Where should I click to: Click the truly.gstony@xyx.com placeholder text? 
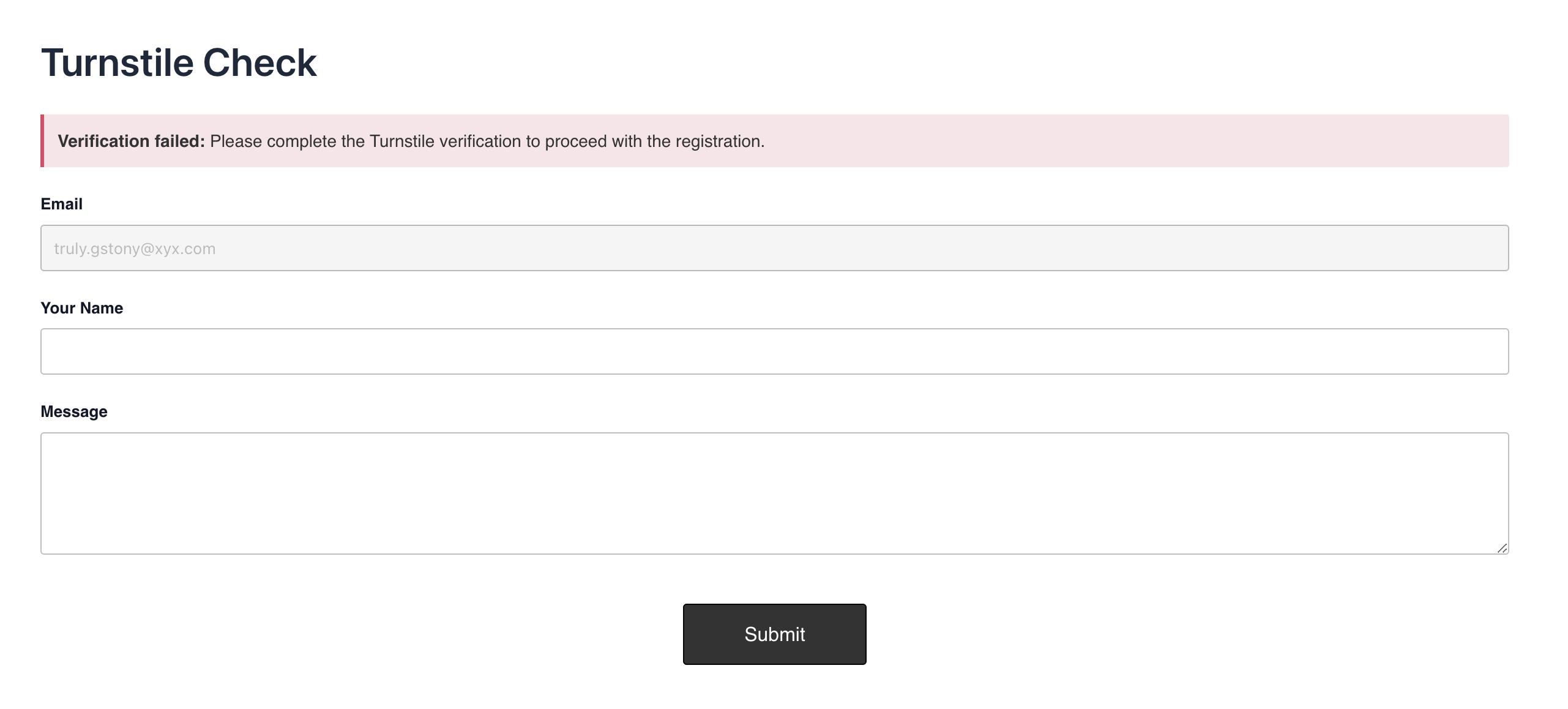point(135,249)
